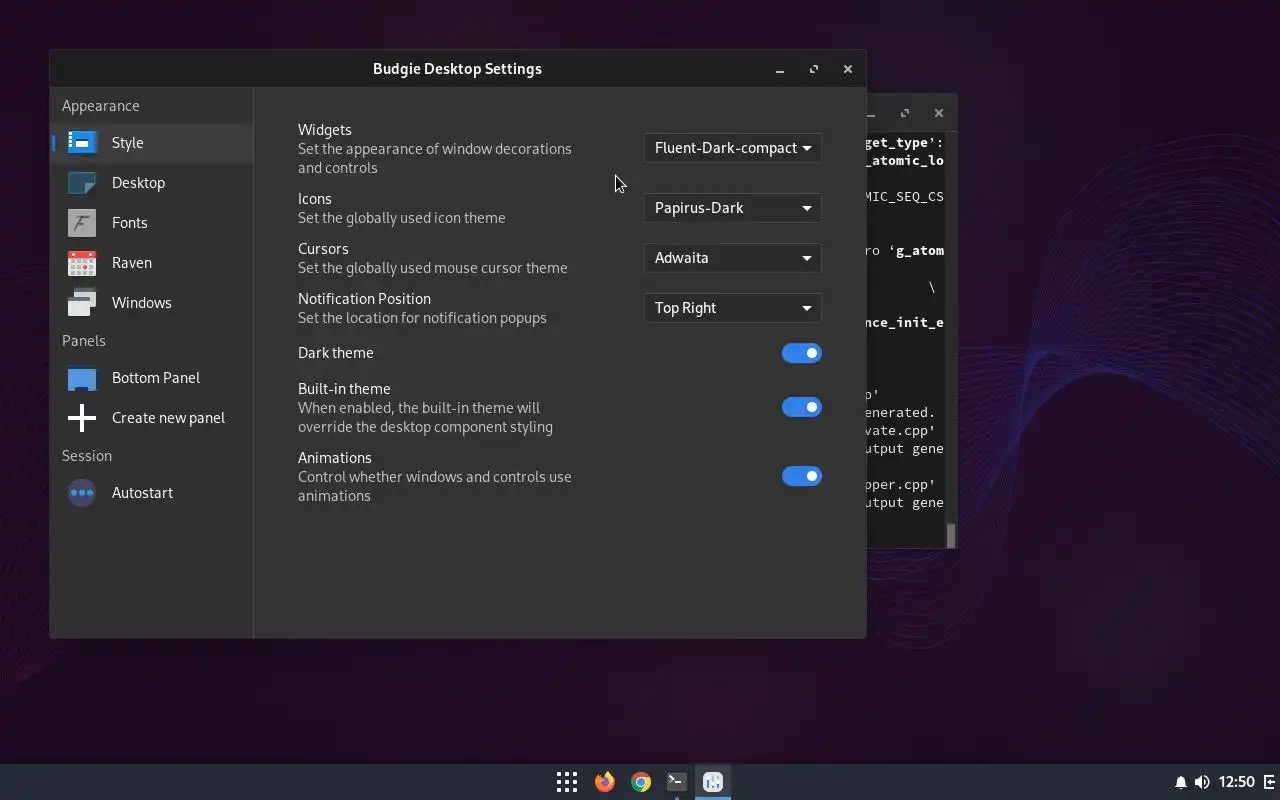Open the Fonts settings page label
The image size is (1280, 800).
click(130, 223)
